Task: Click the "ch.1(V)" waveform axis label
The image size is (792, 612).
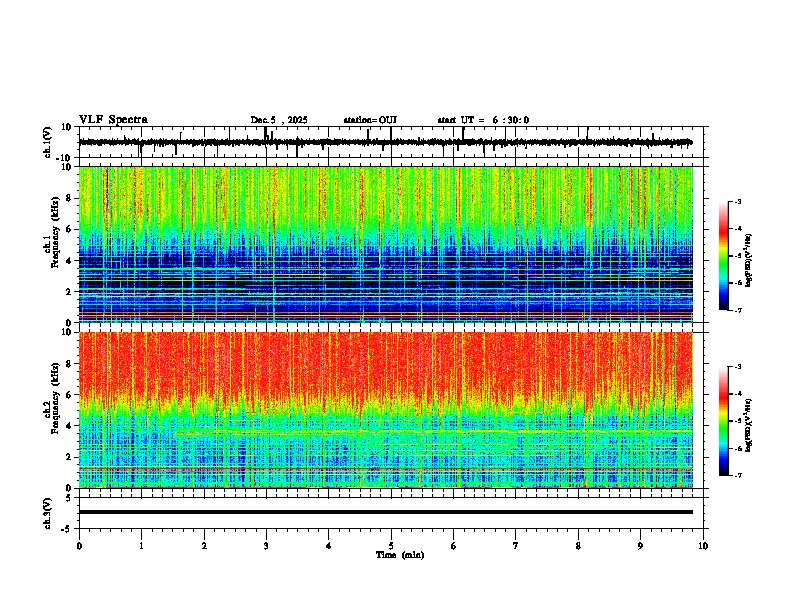Action: click(48, 142)
